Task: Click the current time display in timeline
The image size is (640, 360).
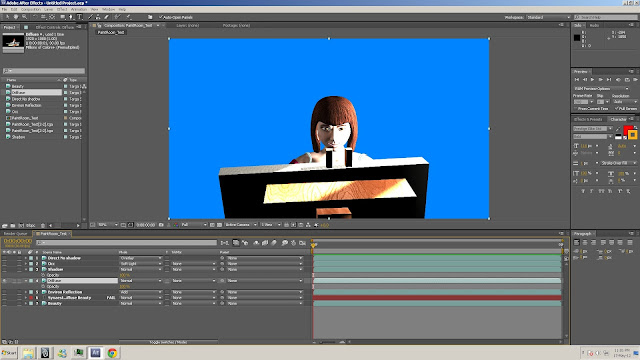Action: coord(18,241)
